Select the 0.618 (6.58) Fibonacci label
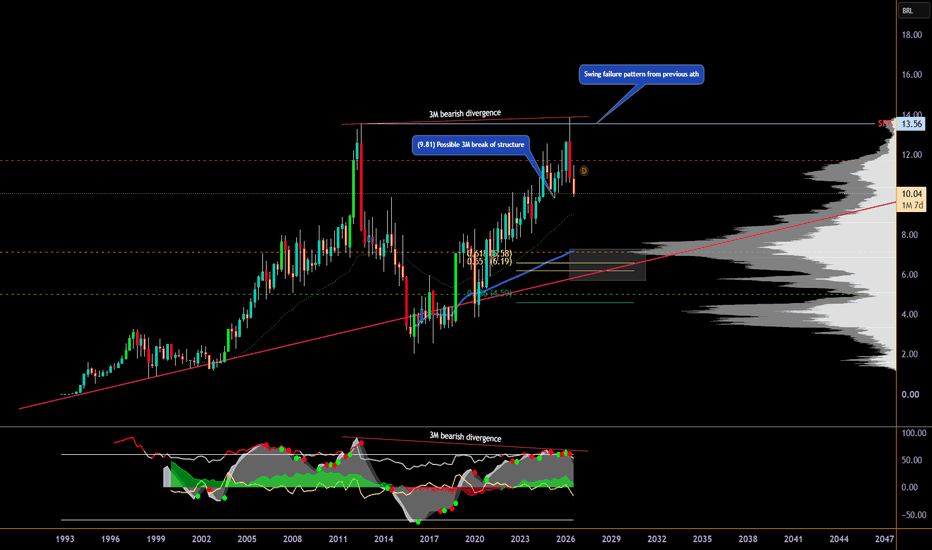Image resolution: width=932 pixels, height=550 pixels. (490, 254)
